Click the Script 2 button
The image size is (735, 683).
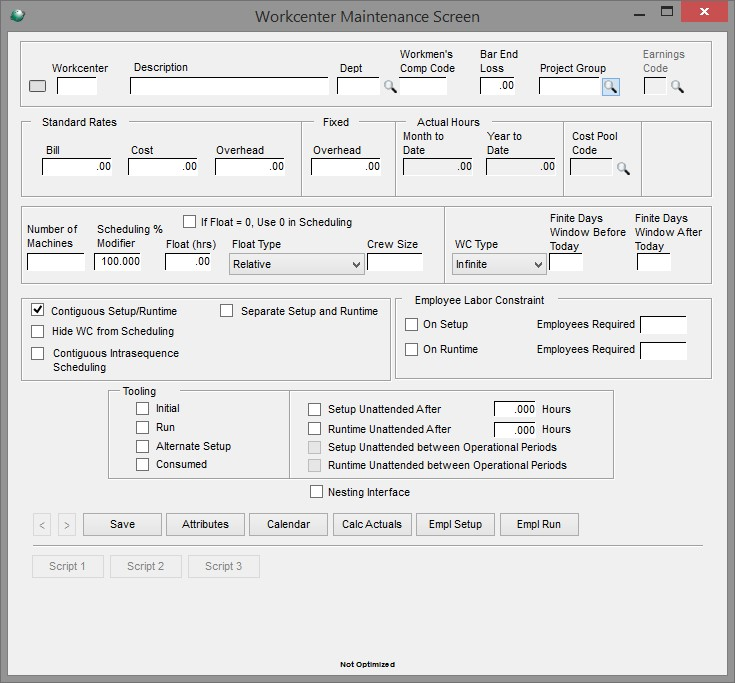tap(146, 566)
